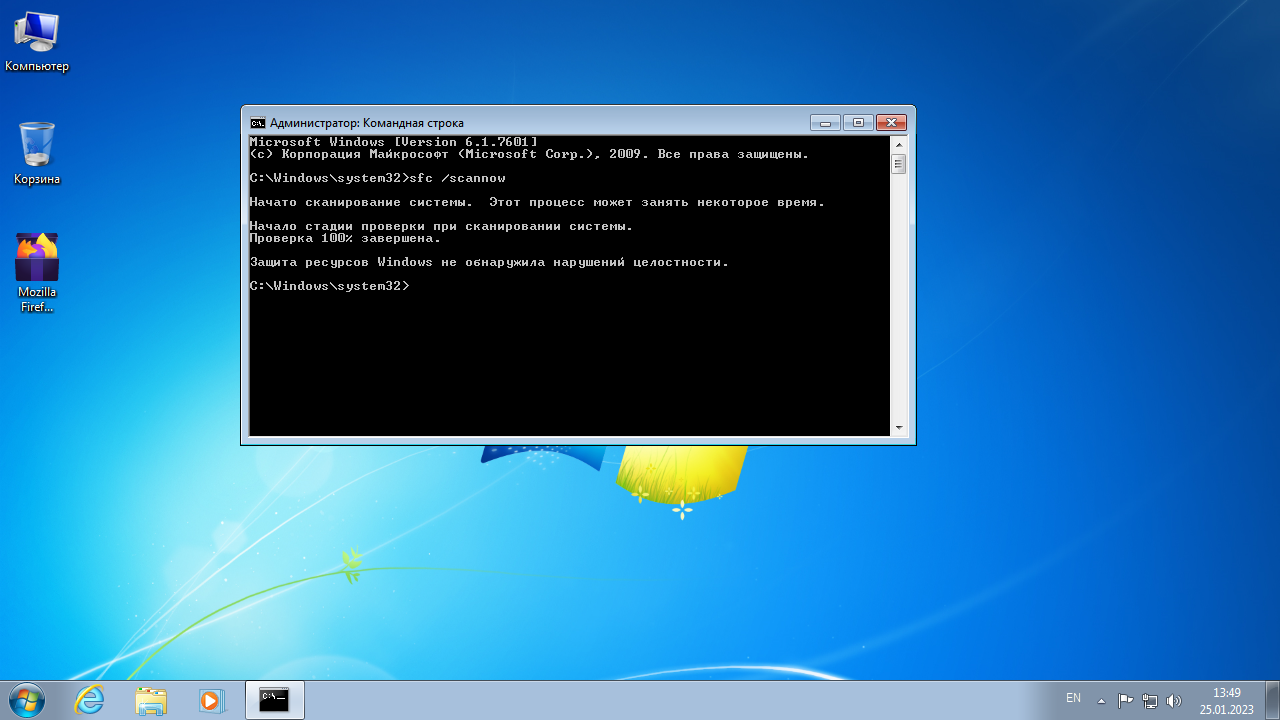Open Windows Explorer from the taskbar
The image size is (1280, 720).
pos(151,700)
